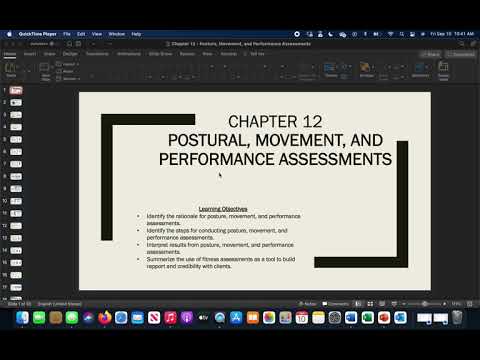Open the Apple menu
Viewport: 480px width, 360px height.
click(9, 34)
